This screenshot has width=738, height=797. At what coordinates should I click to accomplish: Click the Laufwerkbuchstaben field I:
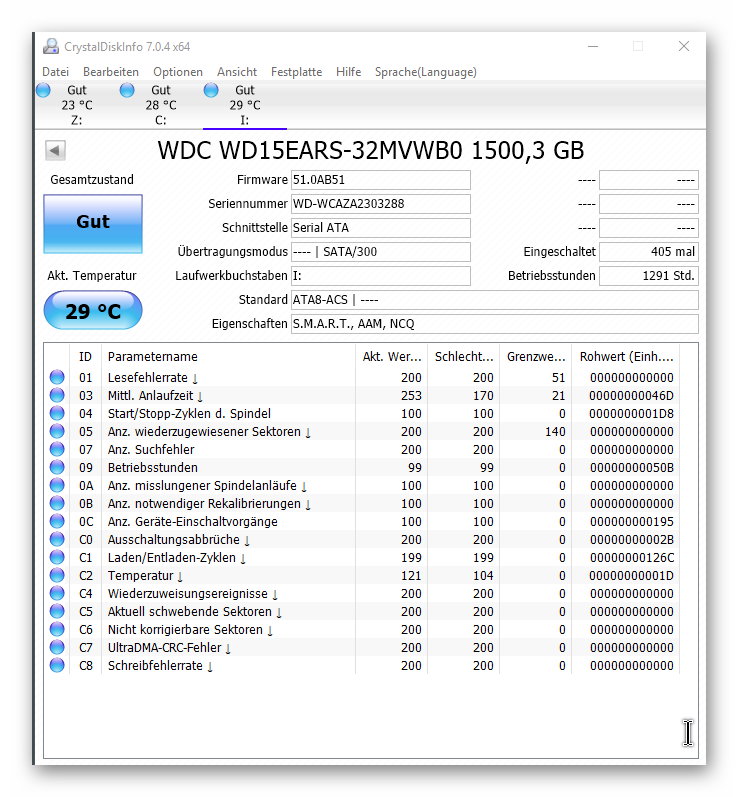381,275
